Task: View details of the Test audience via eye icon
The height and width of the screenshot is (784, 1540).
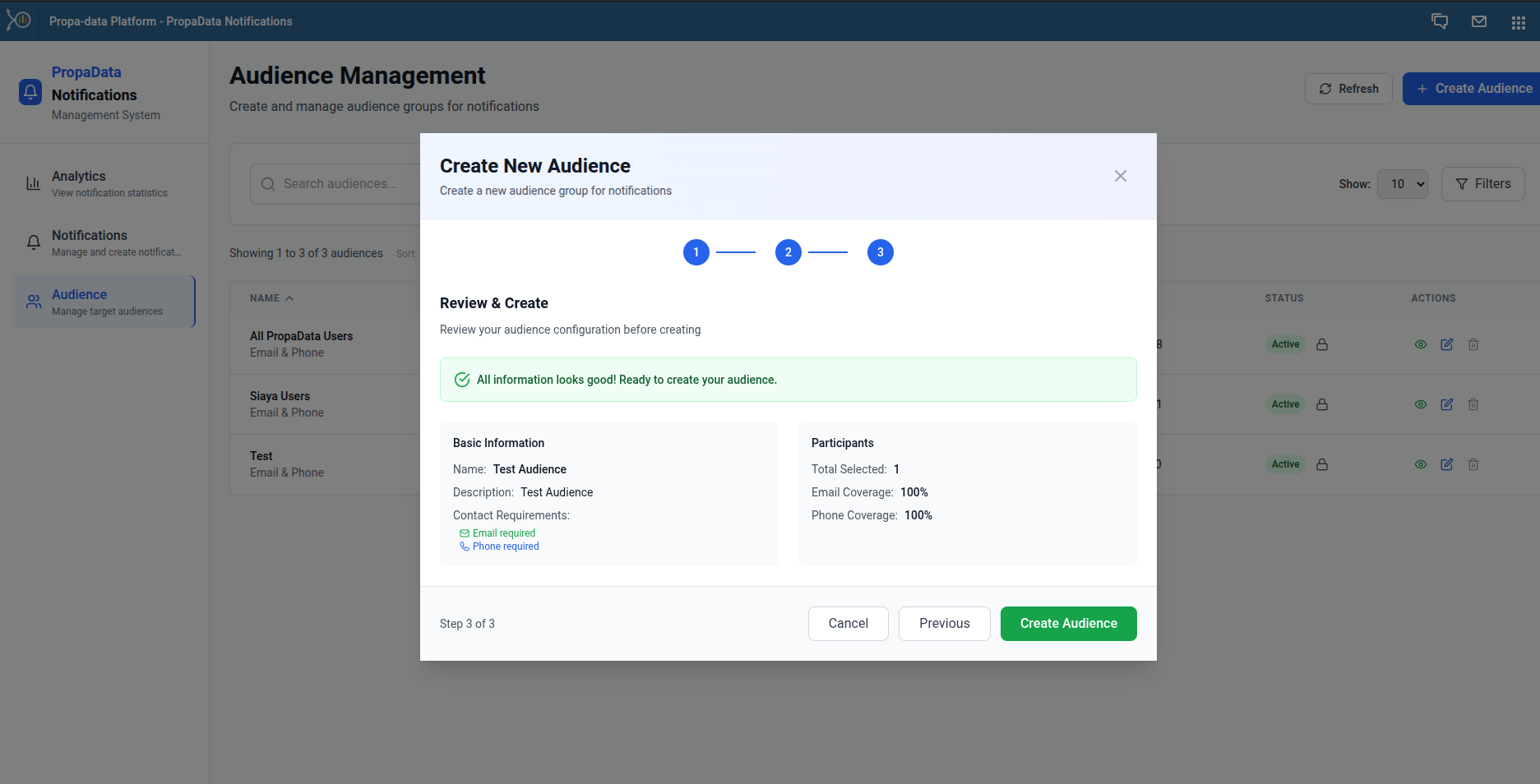Action: click(x=1421, y=463)
